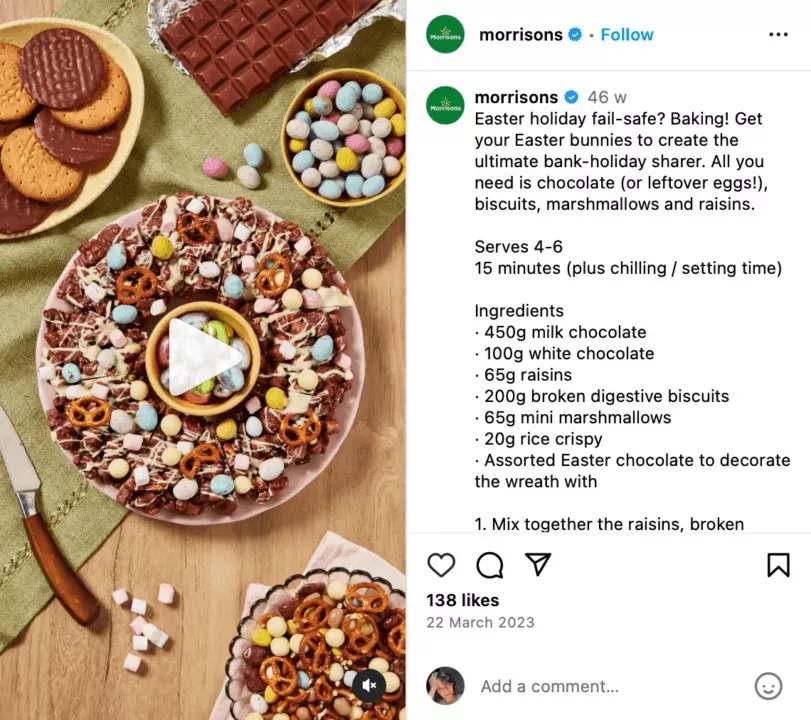Click the verified badge next to morrisons username
Viewport: 811px width, 720px height.
[x=573, y=34]
